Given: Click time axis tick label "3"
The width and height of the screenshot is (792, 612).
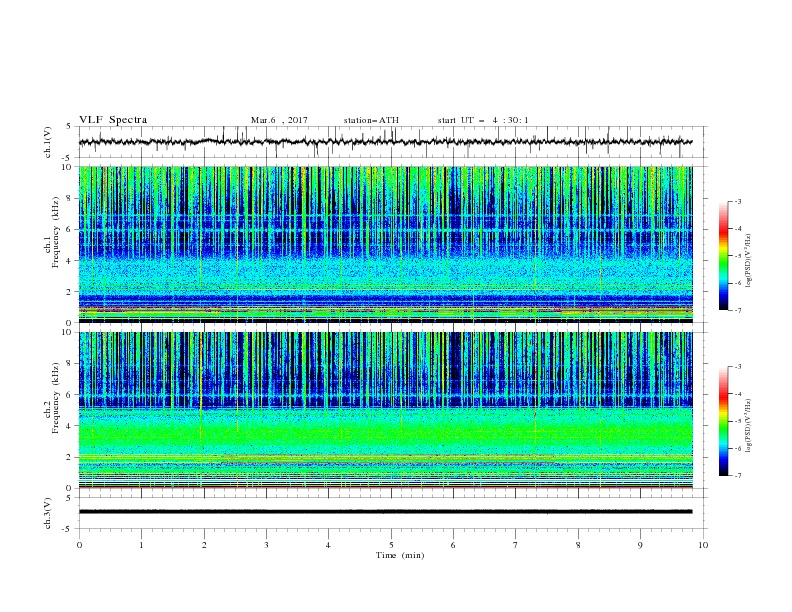Looking at the screenshot, I should click(x=266, y=545).
